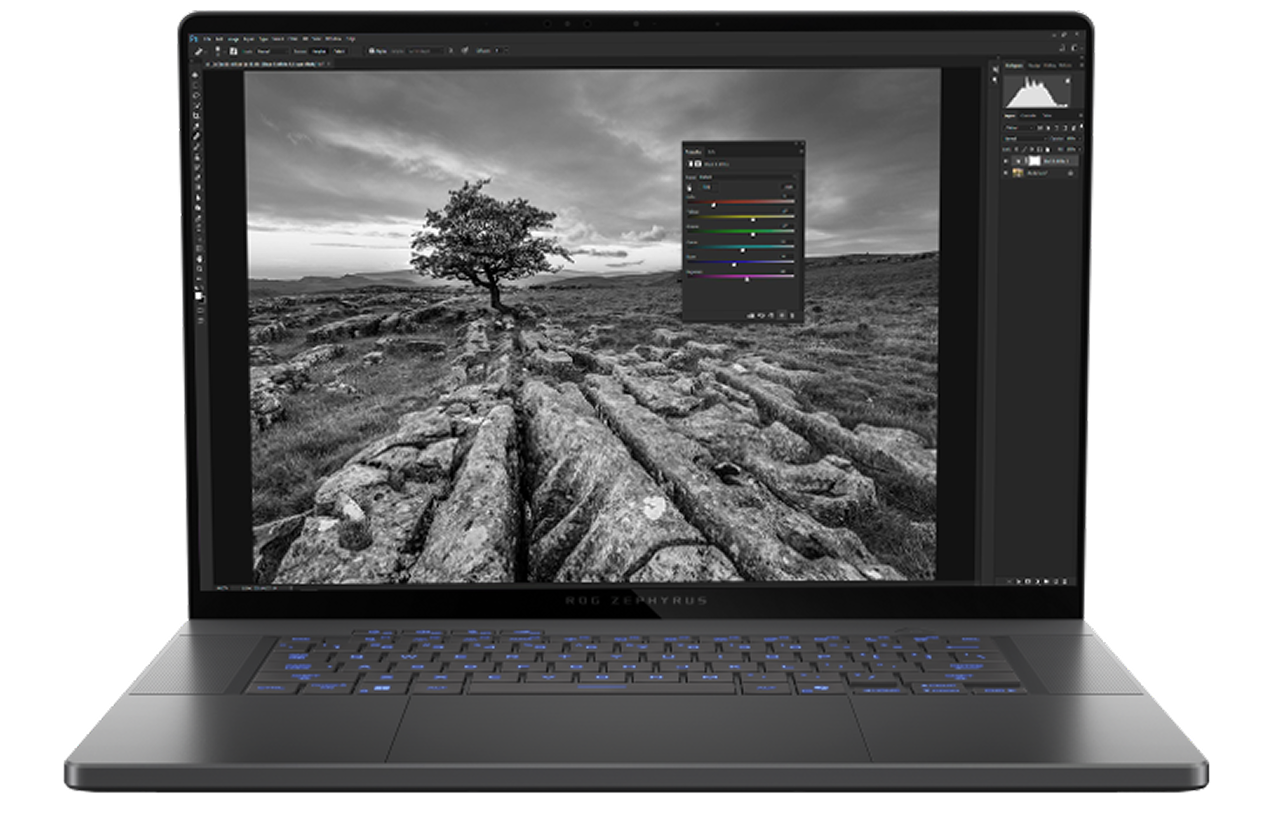Click the Black & White layer mask thumbnail
This screenshot has width=1274, height=822.
[1033, 160]
